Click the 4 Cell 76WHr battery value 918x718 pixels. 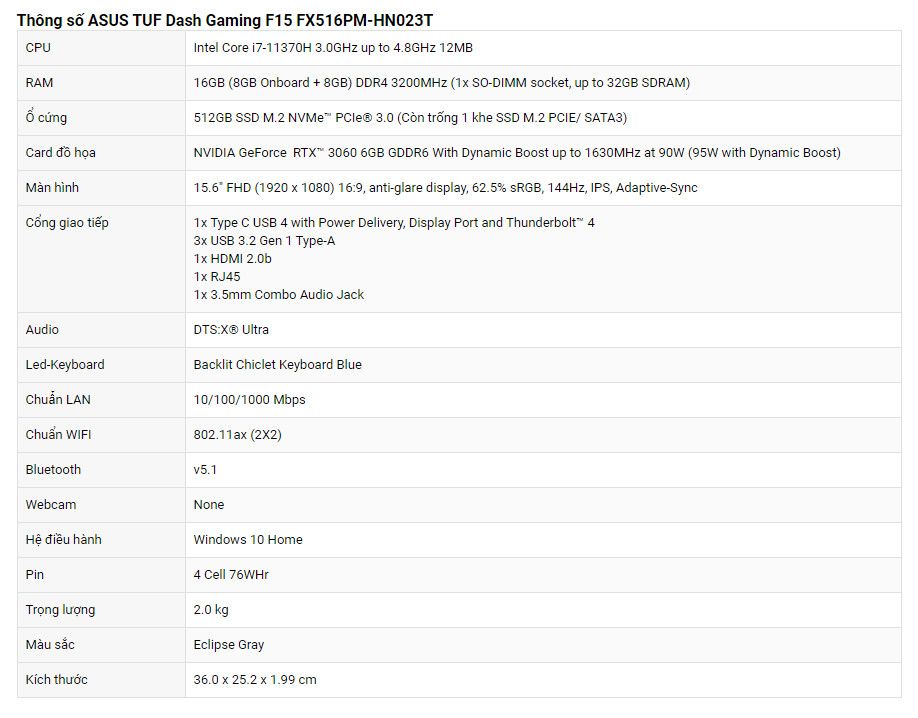pos(231,575)
